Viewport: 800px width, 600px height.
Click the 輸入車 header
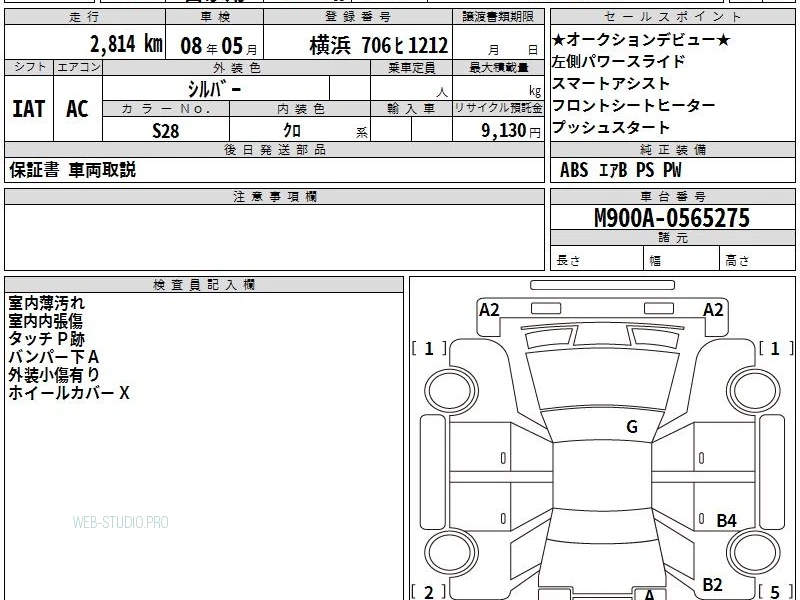411,109
